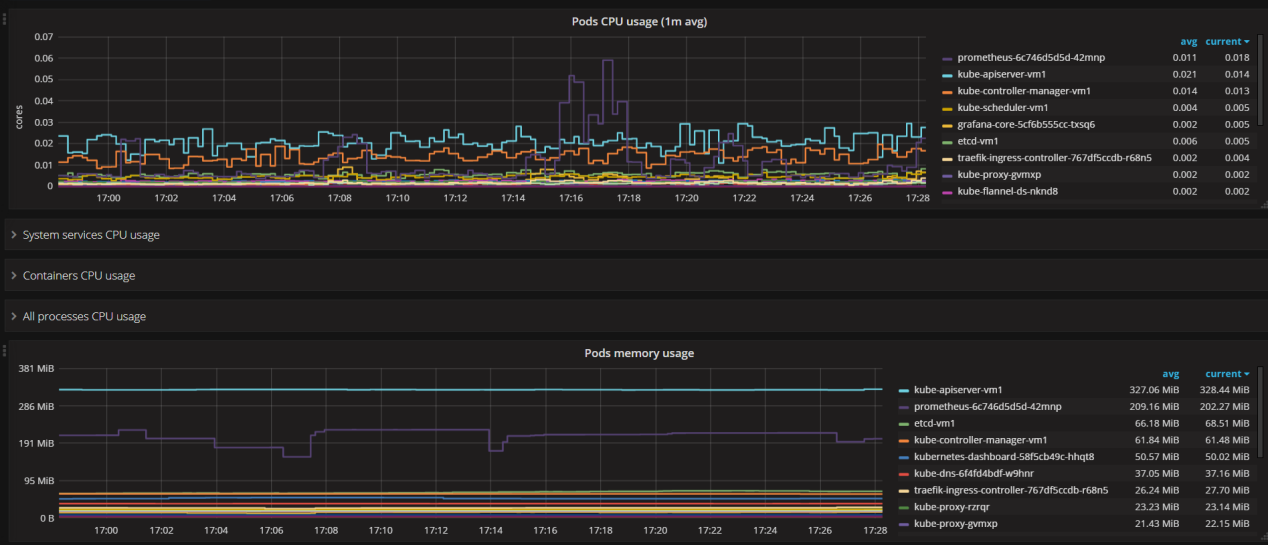Open color picker for grafana-core series in CPU legend
Viewport: 1268px width, 545px height.
pos(947,125)
